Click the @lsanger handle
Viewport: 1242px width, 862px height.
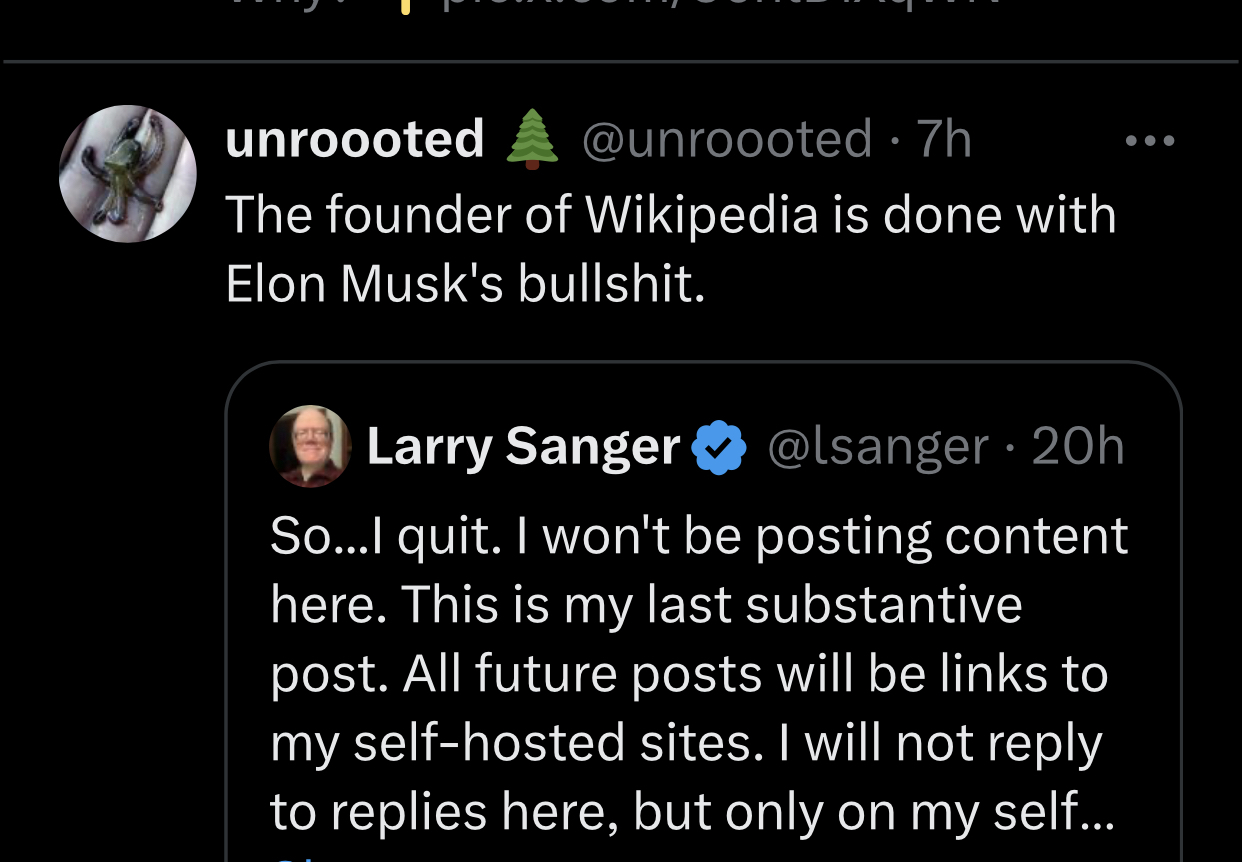[878, 446]
